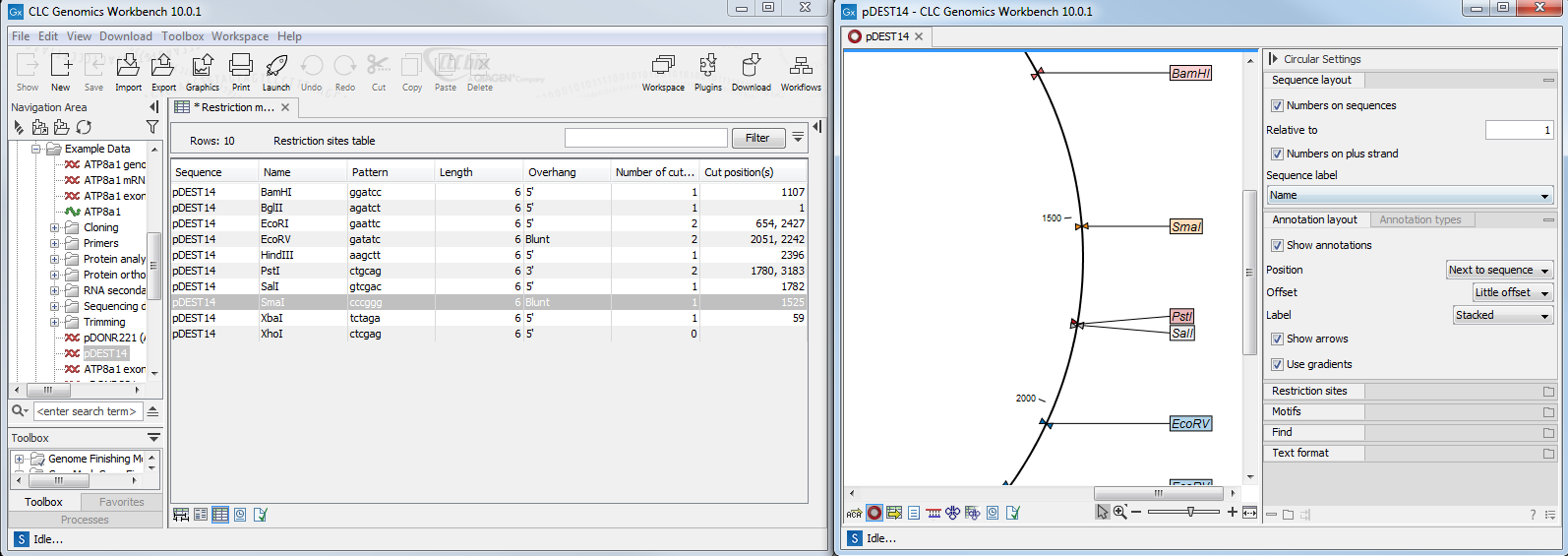Open the Plugins manager
The height and width of the screenshot is (556, 1568).
(x=707, y=67)
